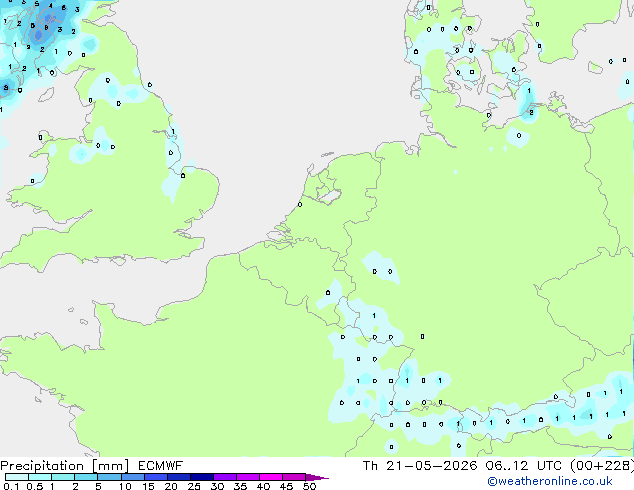Click the 0.5 legend scale number
634x490 pixels.
tap(35, 486)
